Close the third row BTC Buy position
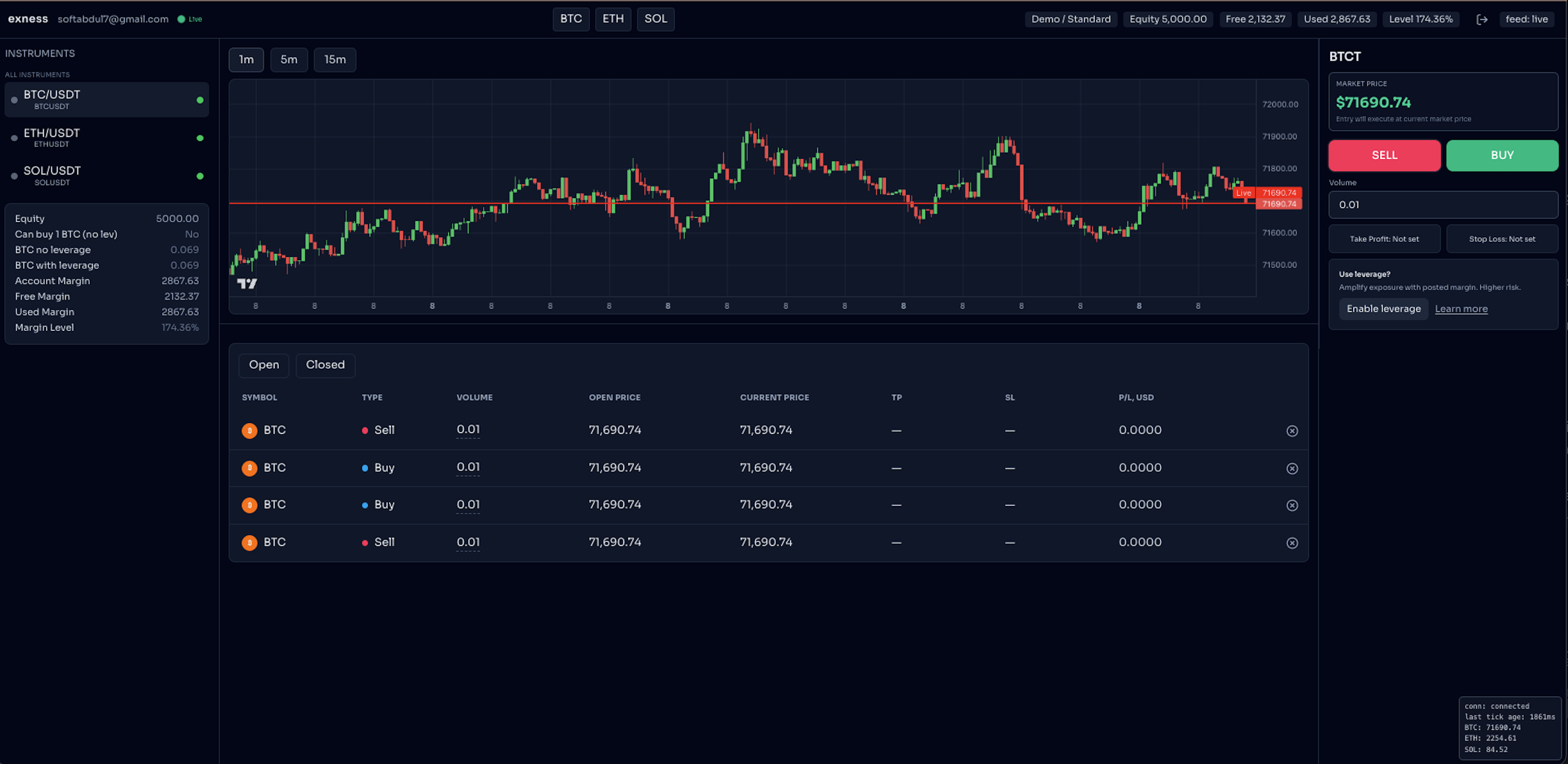Screen dimensions: 1568x764 click(1292, 505)
